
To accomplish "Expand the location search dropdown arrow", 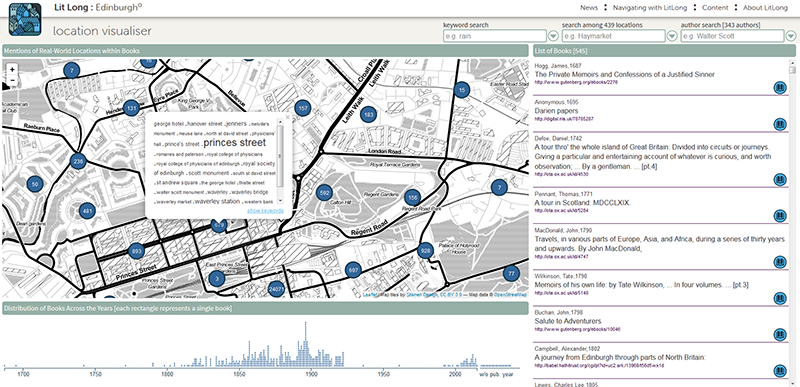I will [x=672, y=36].
